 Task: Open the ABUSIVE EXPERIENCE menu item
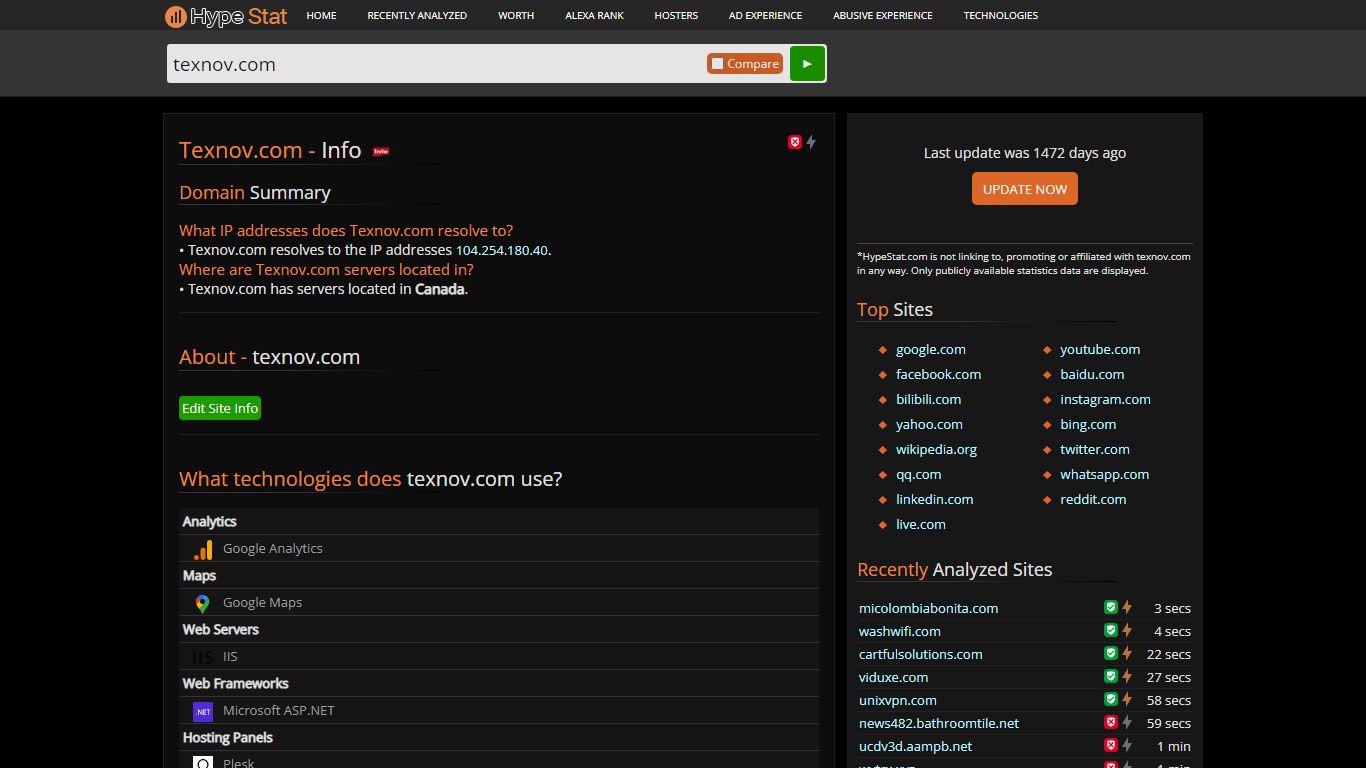883,15
